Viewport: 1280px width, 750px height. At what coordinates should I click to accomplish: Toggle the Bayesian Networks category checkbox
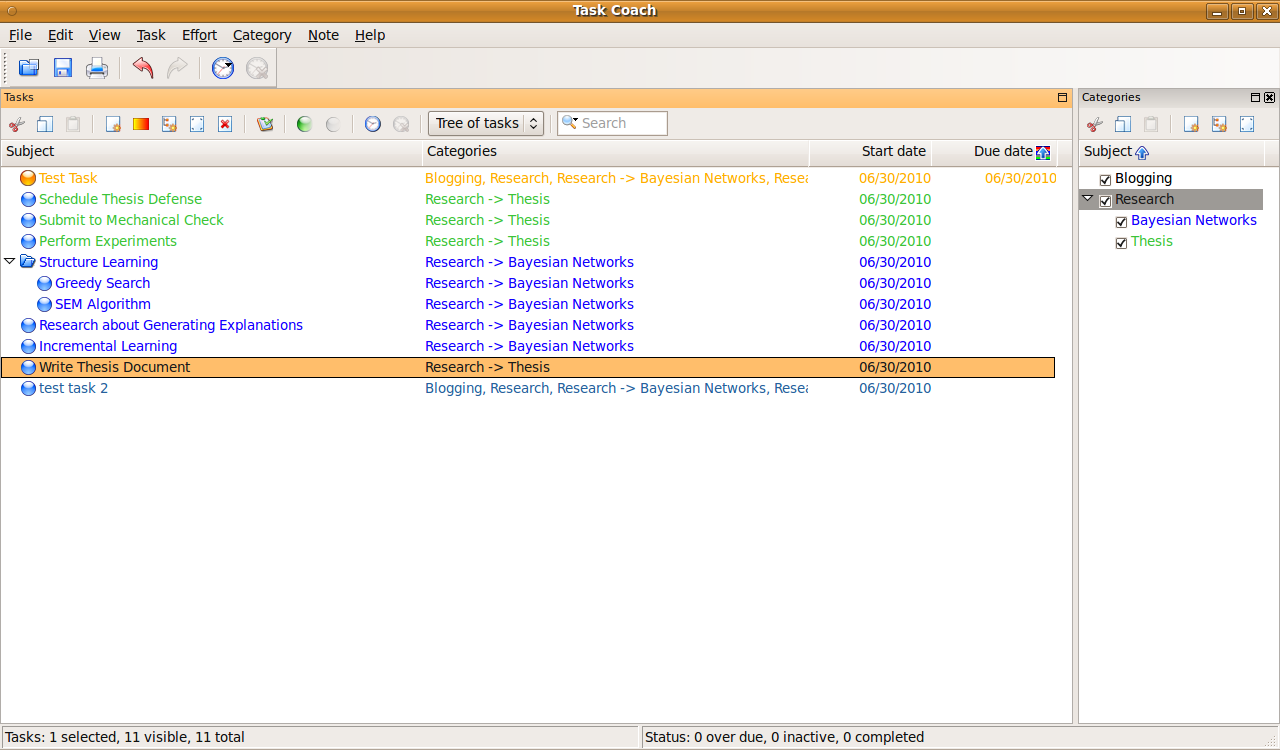(x=1121, y=221)
